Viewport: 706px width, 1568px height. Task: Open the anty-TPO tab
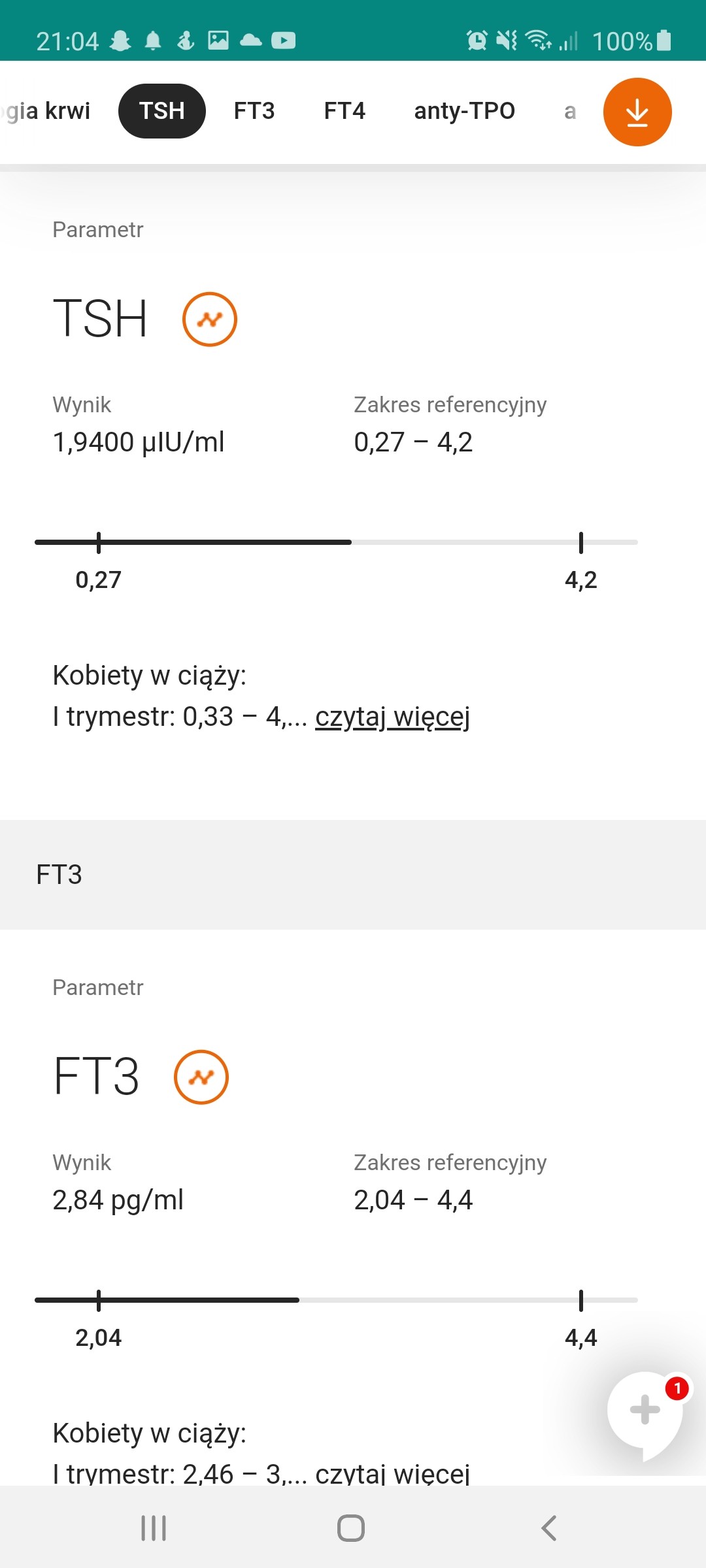(464, 111)
